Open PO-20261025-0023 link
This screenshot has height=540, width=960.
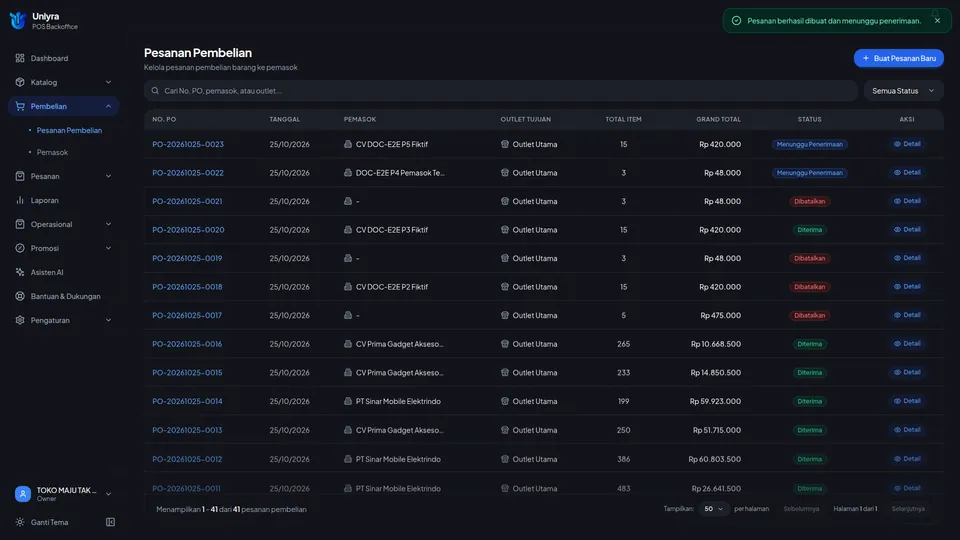[188, 144]
